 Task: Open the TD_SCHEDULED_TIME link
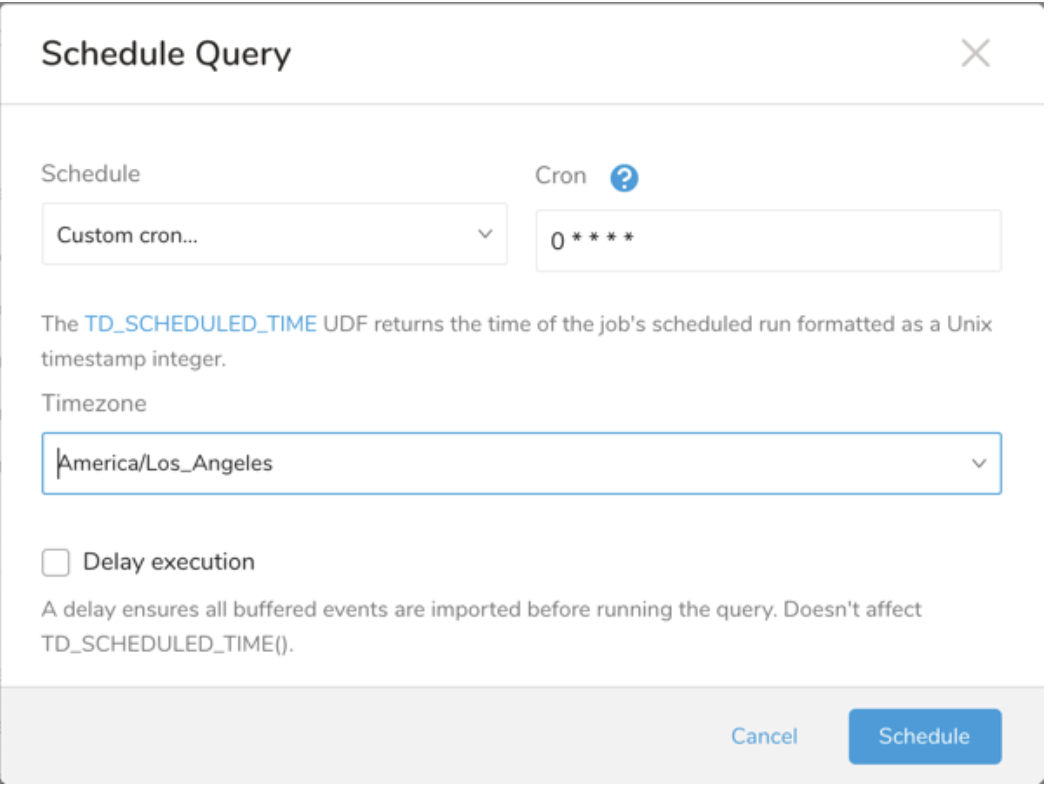coord(200,324)
